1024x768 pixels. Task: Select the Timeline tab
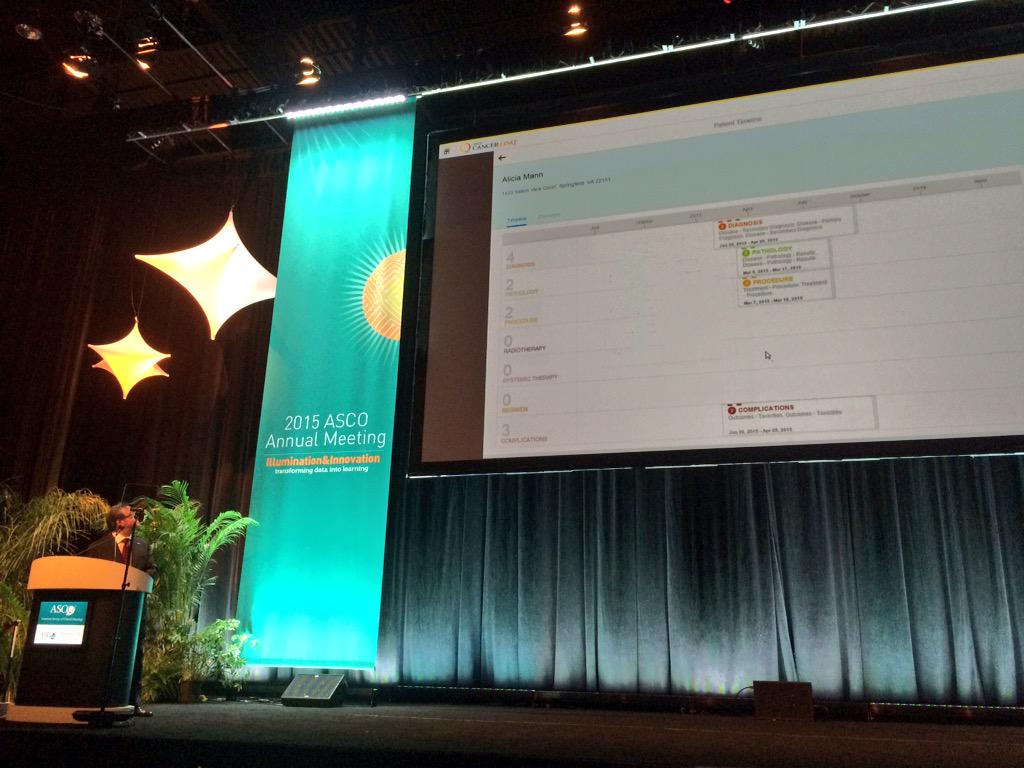click(x=517, y=220)
